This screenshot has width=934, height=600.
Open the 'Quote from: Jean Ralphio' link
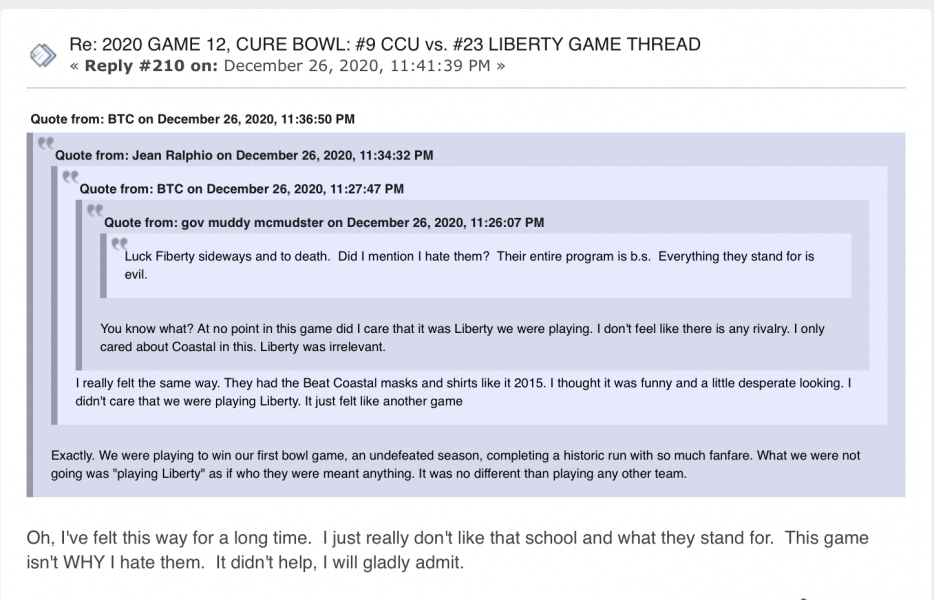tap(244, 155)
